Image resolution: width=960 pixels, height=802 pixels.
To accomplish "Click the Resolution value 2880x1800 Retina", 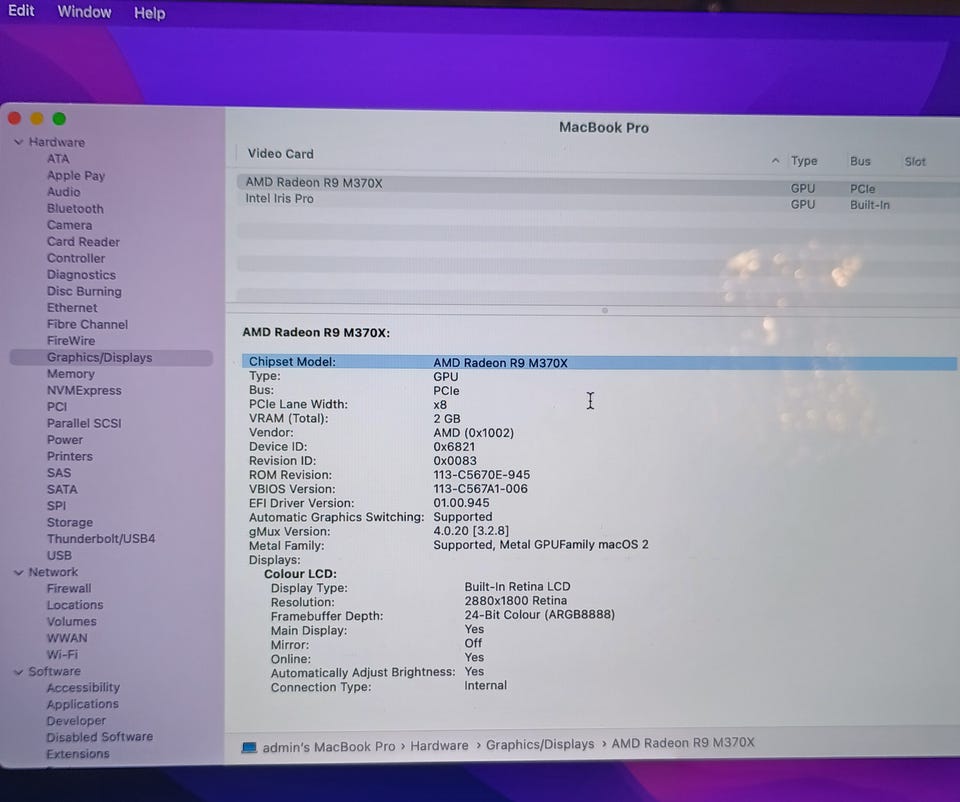I will (x=516, y=601).
